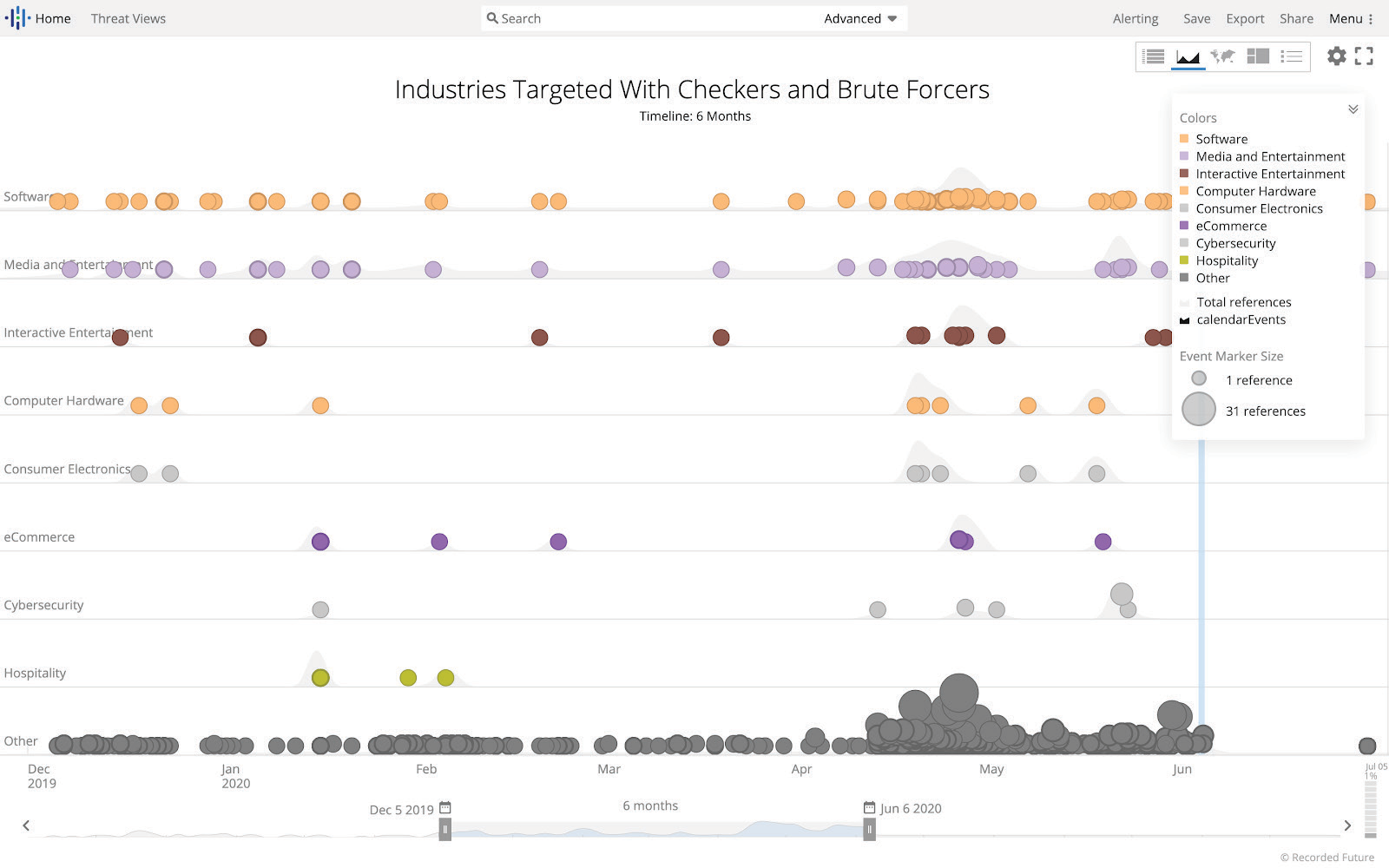Viewport: 1389px width, 868px height.
Task: Toggle the eCommerce color legend entry
Action: tap(1230, 226)
